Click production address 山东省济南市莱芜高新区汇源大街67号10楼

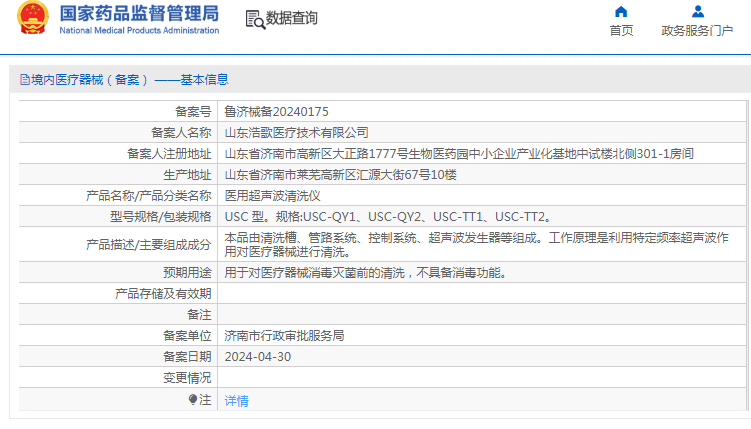[x=341, y=175]
